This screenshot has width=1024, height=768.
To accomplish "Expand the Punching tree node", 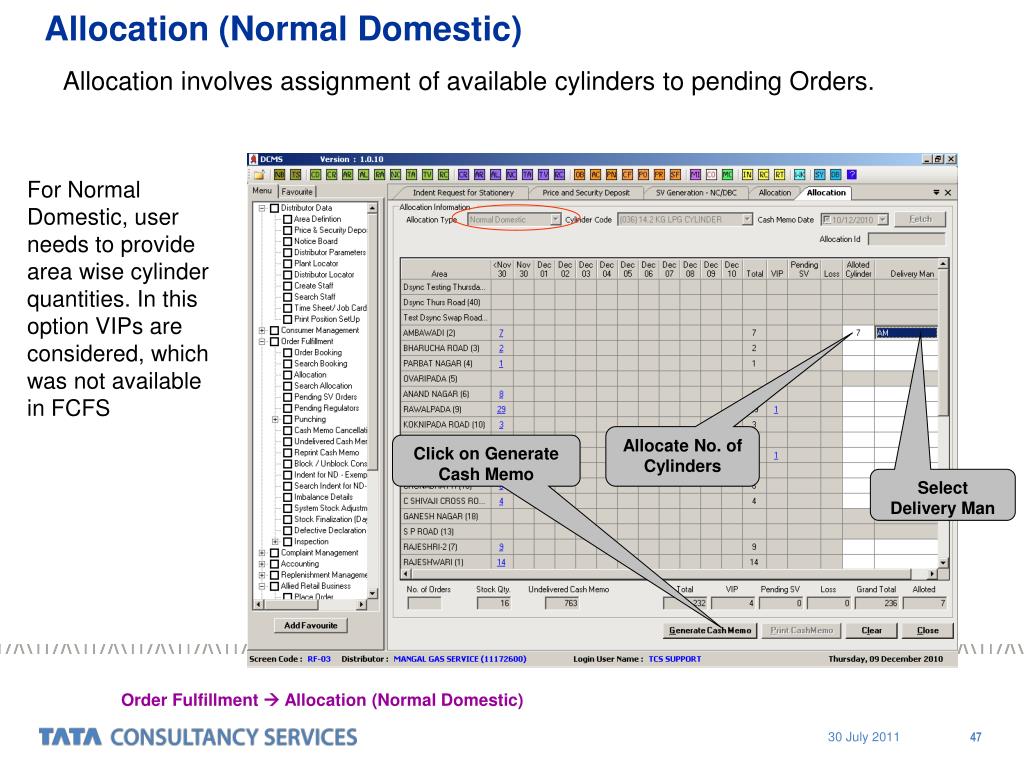I will coord(275,419).
